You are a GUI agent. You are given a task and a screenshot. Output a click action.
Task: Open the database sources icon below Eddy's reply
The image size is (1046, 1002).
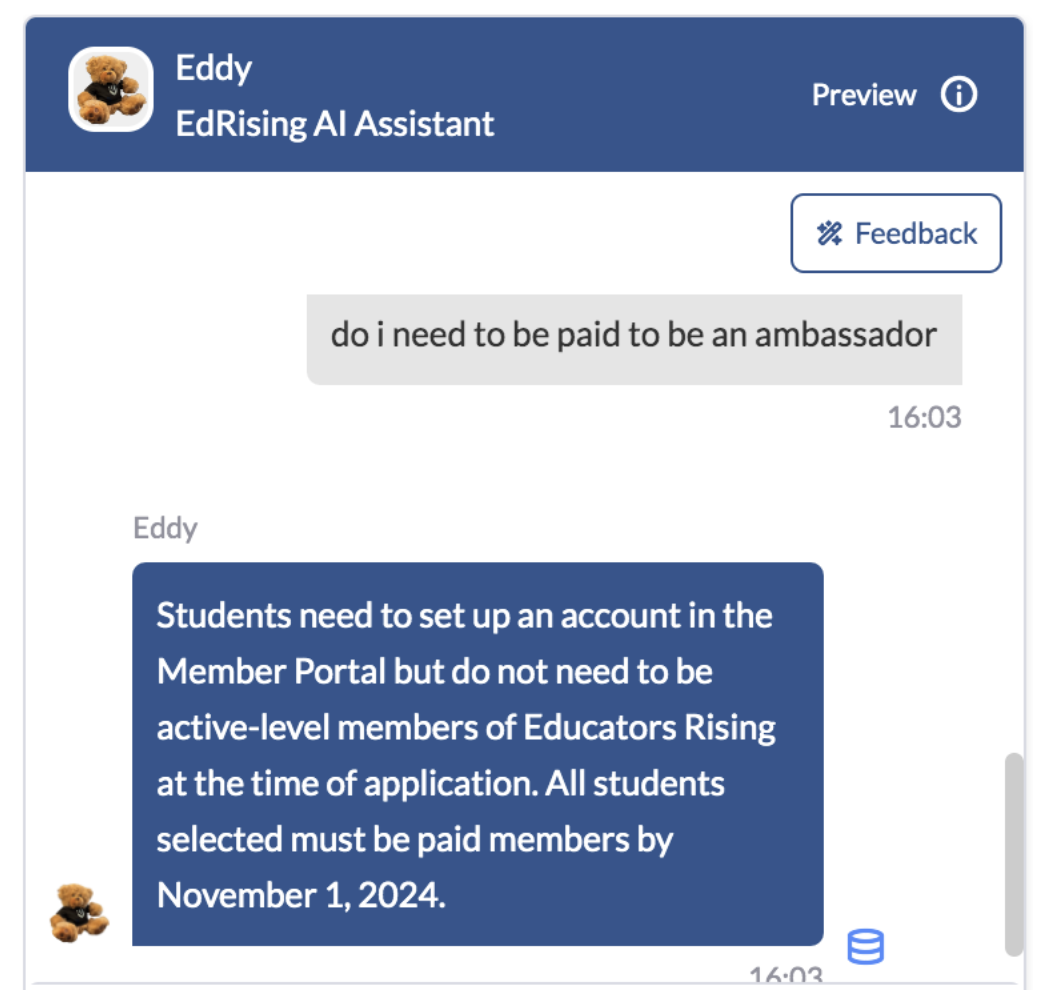(865, 945)
